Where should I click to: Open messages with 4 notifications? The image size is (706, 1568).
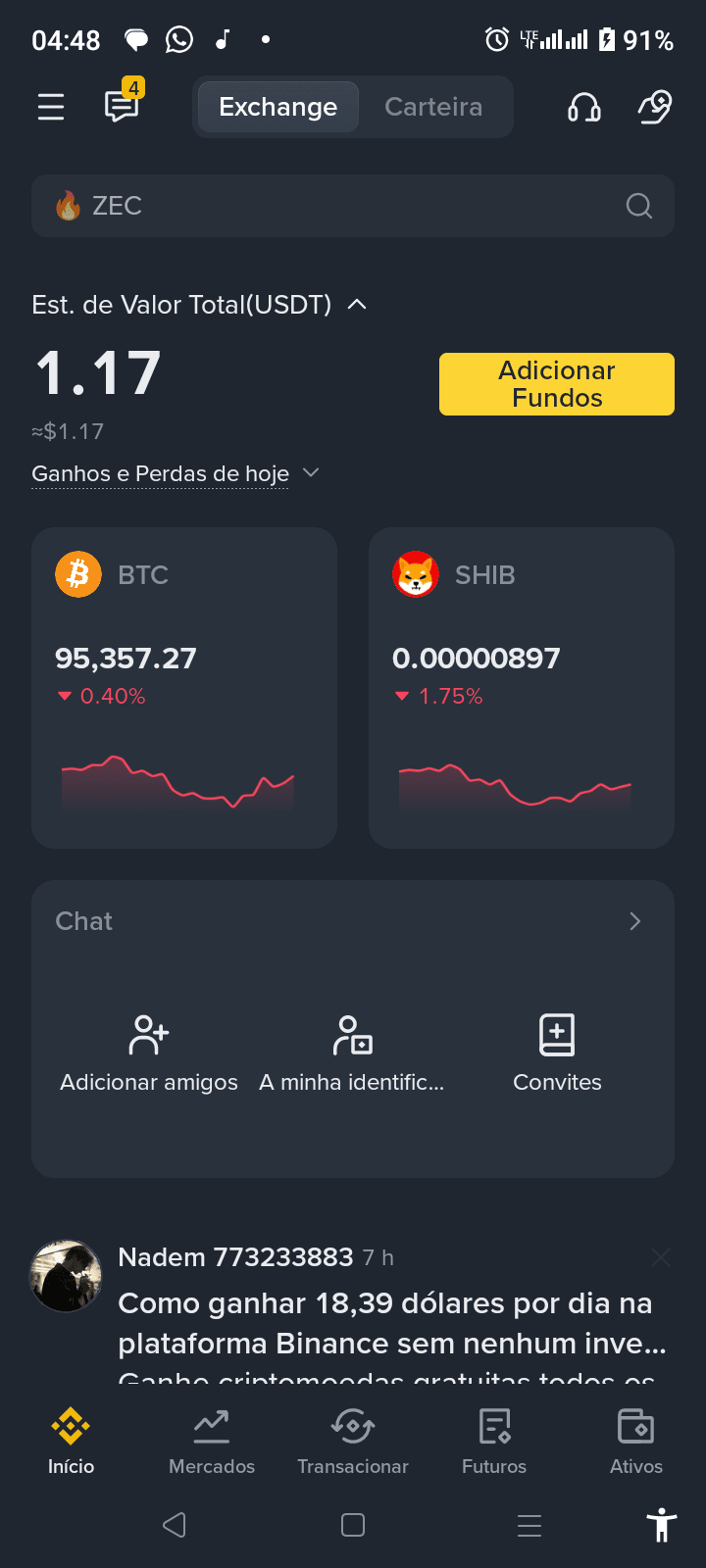[x=123, y=105]
